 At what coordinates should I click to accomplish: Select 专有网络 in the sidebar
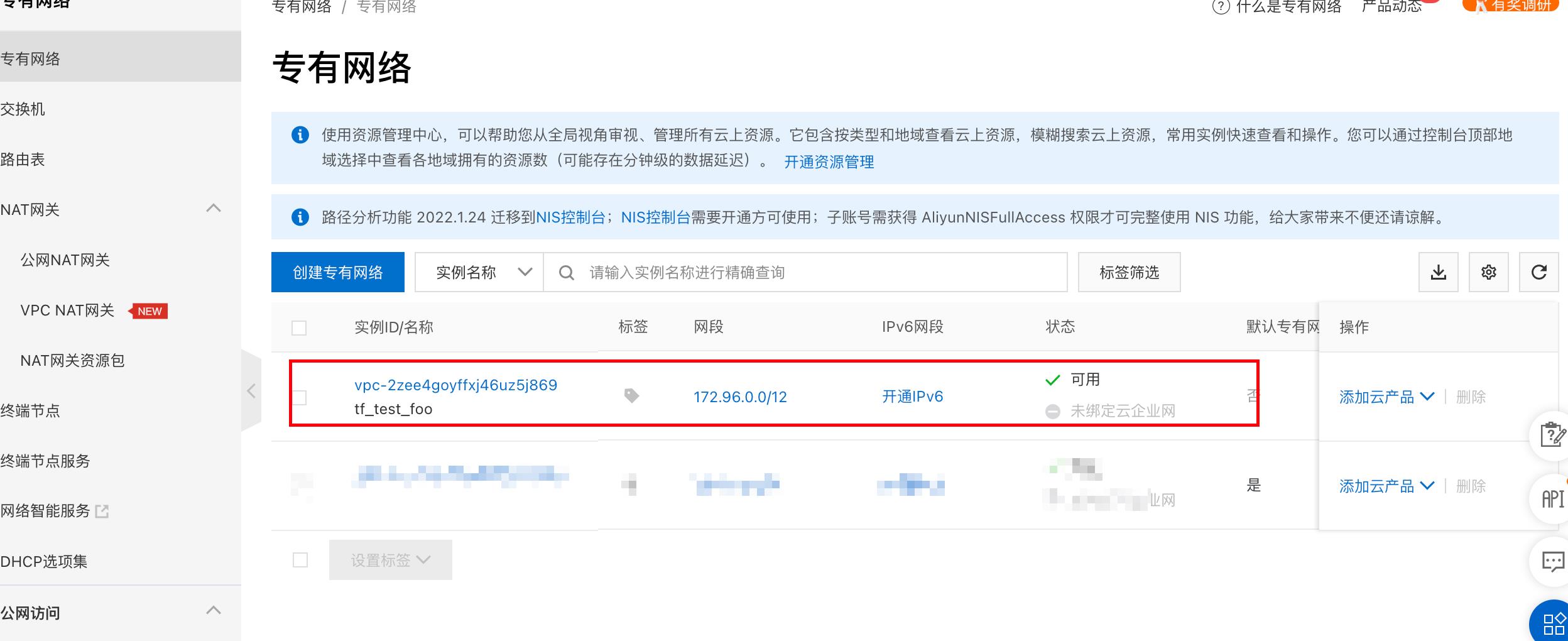coord(121,58)
